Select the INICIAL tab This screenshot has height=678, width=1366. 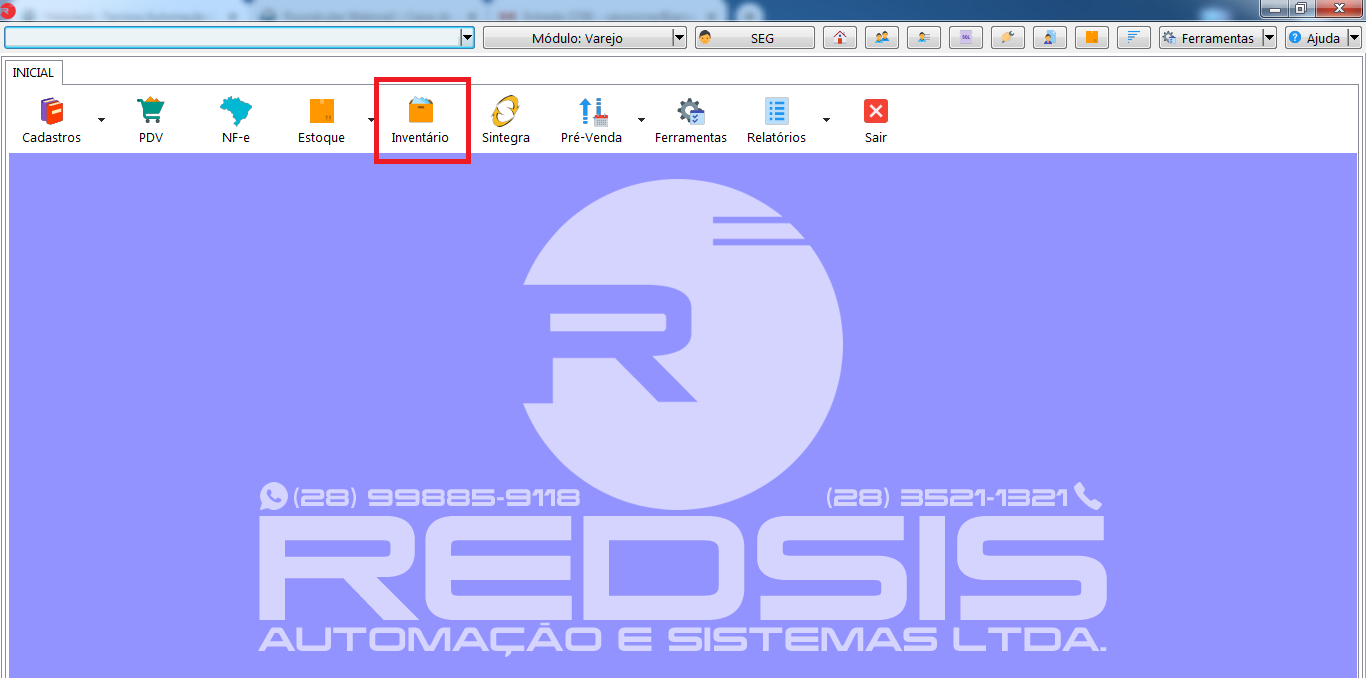tap(33, 73)
